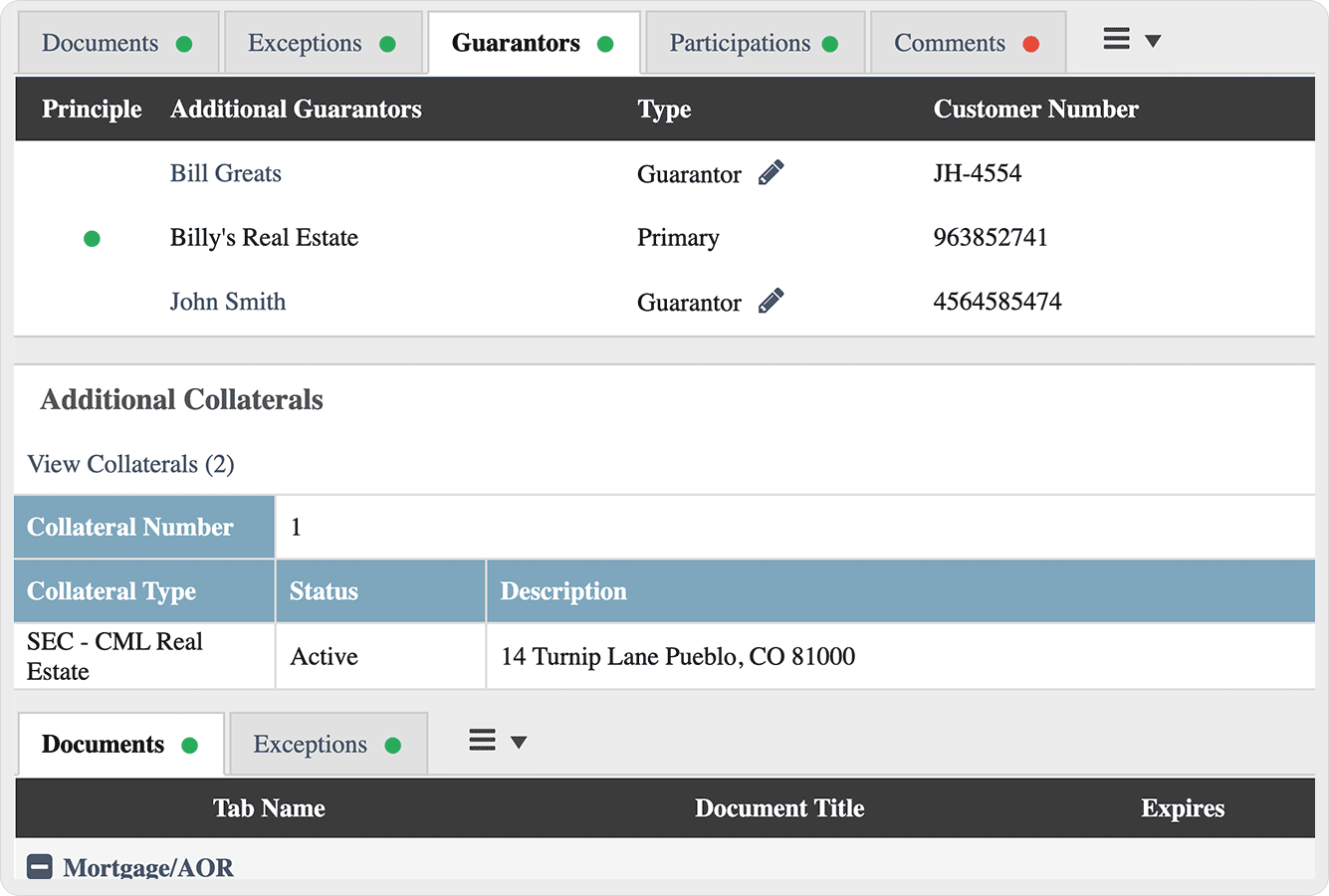Viewport: 1329px width, 896px height.
Task: Collapse the Mortgage/AOR section
Action: click(x=40, y=867)
